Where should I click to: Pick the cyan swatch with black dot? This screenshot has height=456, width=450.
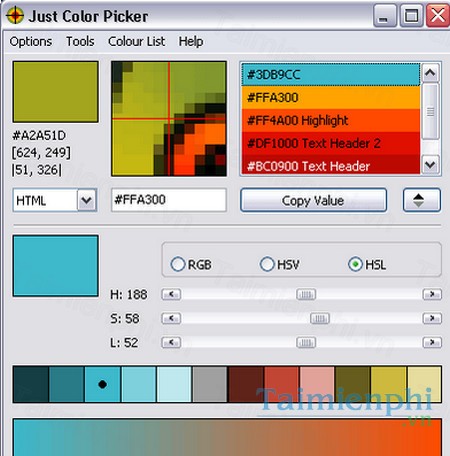102,384
